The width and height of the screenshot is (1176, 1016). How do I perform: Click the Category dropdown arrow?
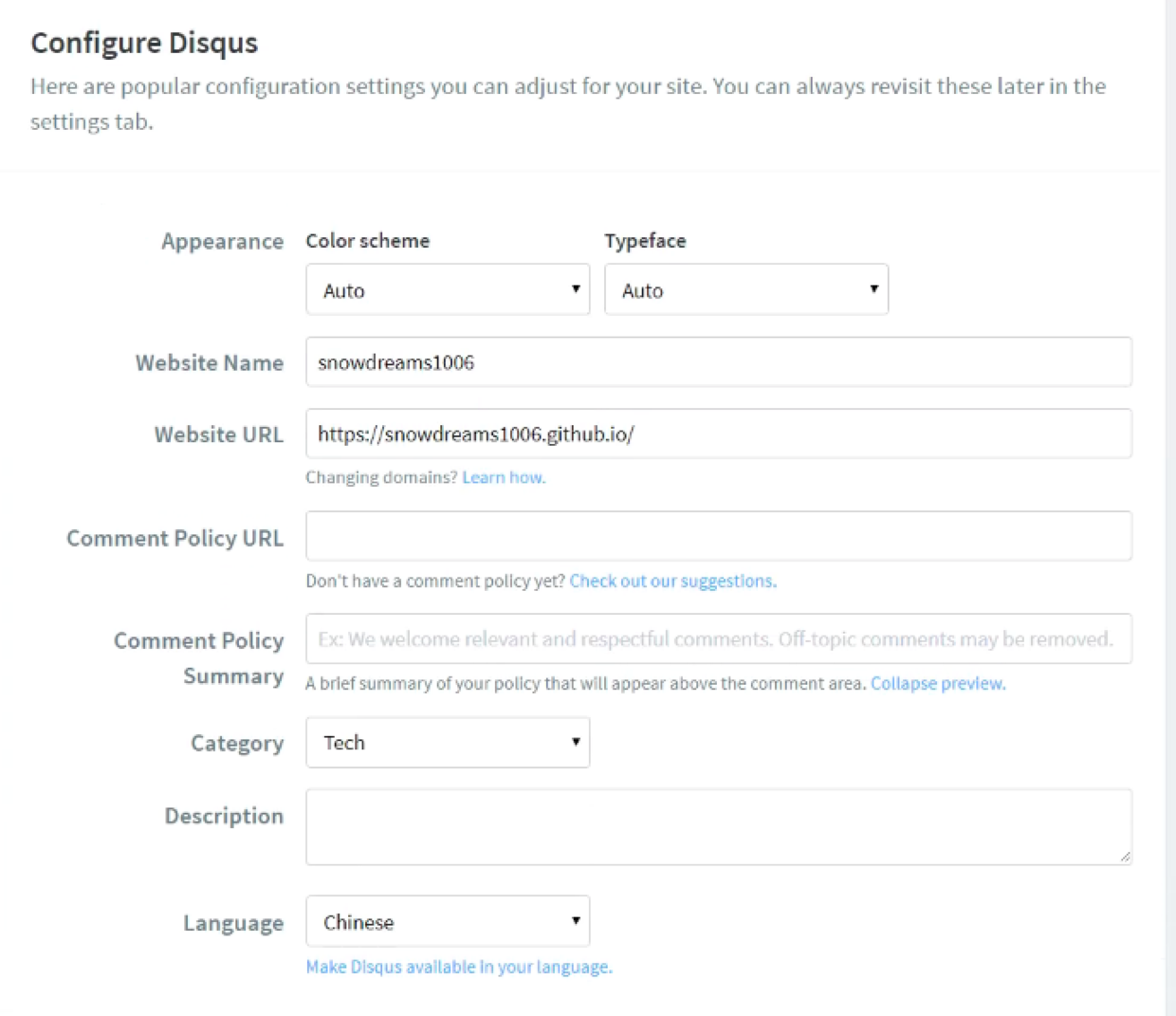tap(575, 743)
